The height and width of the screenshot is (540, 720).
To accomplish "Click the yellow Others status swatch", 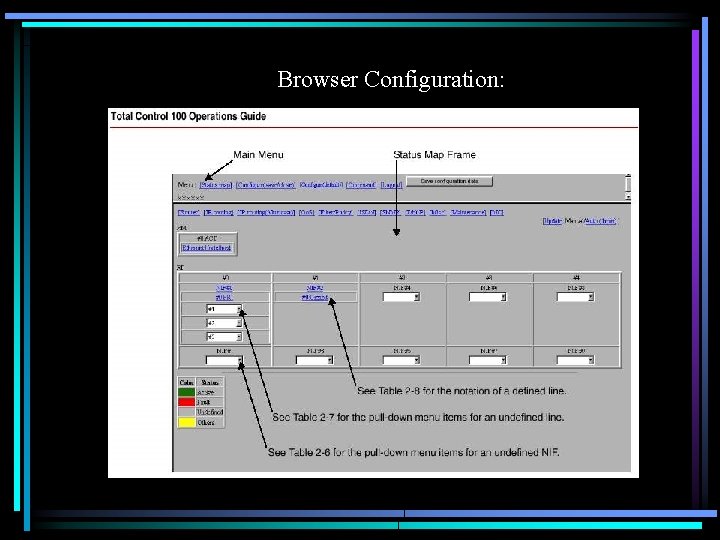I will point(186,422).
